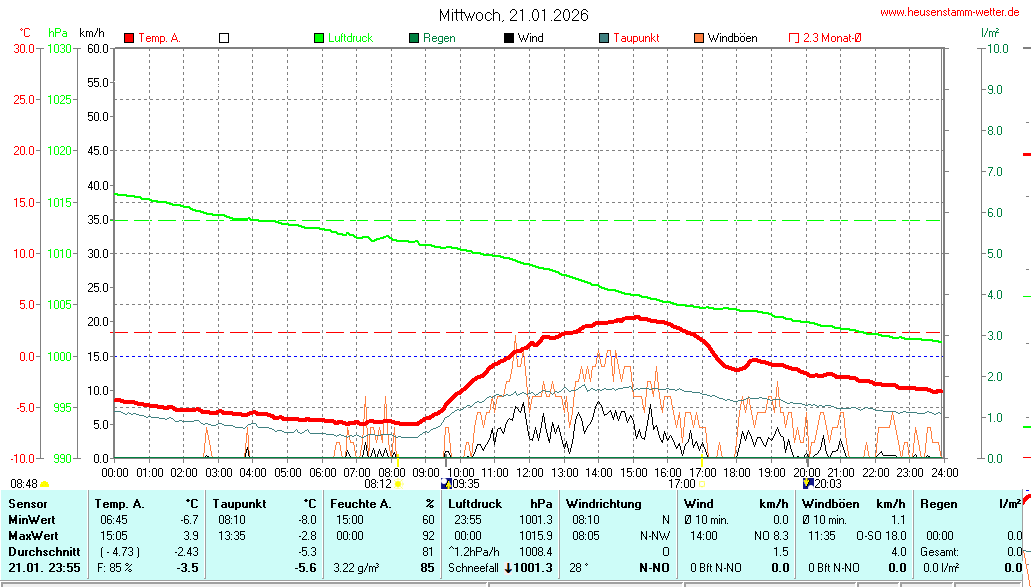Screen dimensions: 1034x587
Task: Click the red Temp. A. legend square
Action: point(129,38)
